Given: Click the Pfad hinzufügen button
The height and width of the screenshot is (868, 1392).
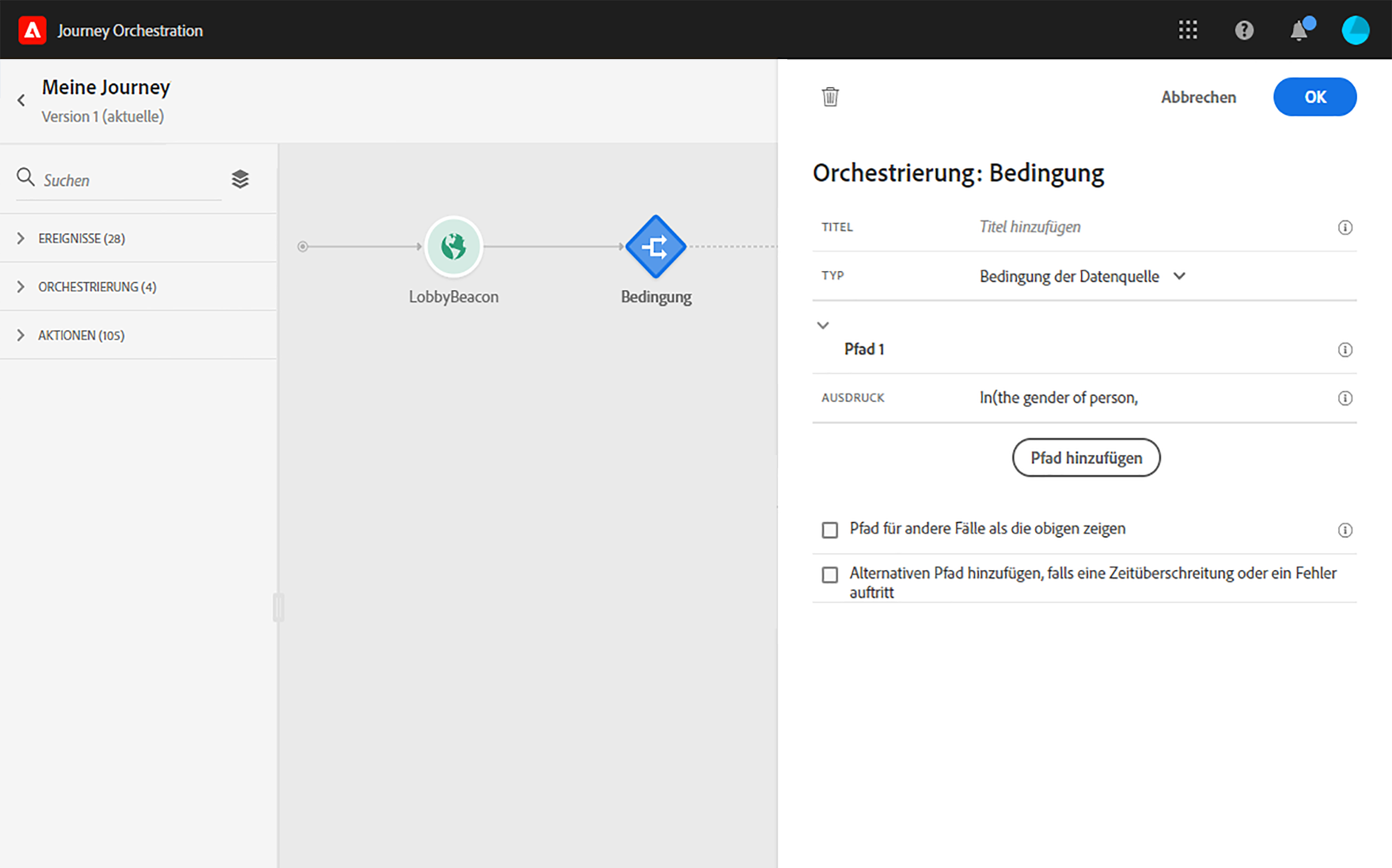Looking at the screenshot, I should (1086, 458).
